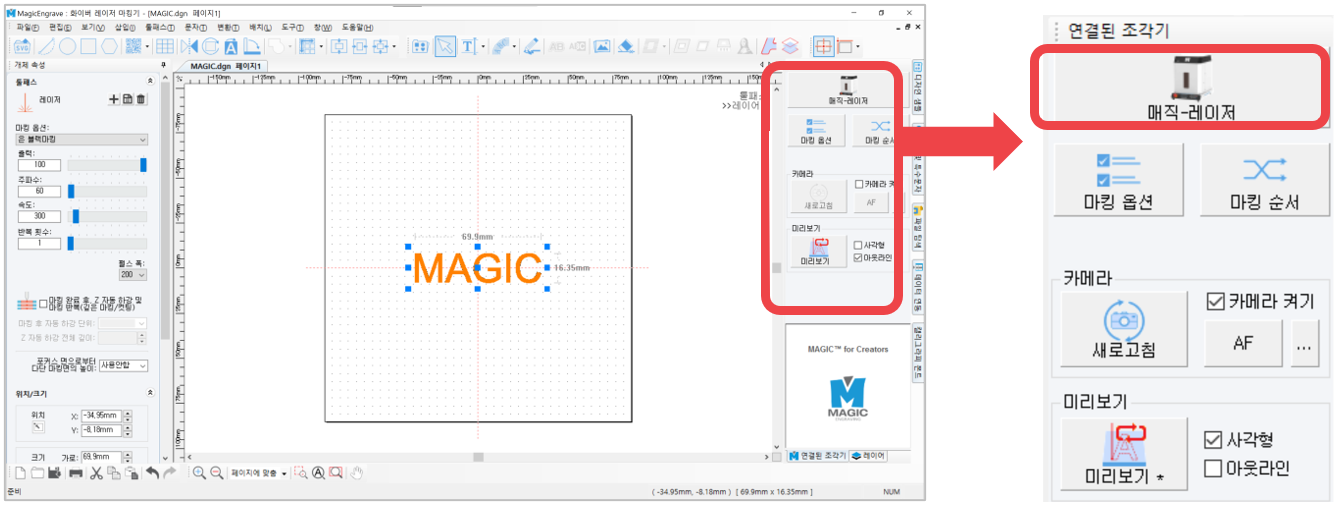Adjust the 출력 power slider
The height and width of the screenshot is (505, 1334).
point(107,164)
